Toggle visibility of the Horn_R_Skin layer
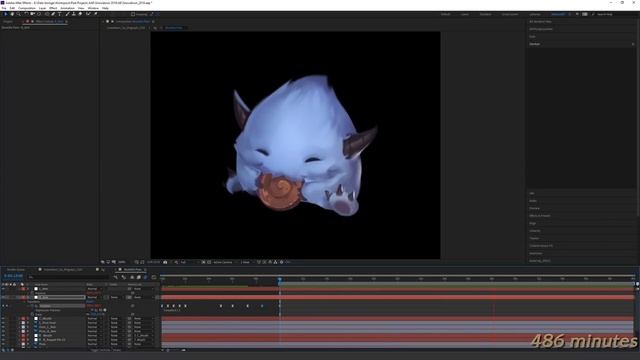The width and height of the screenshot is (640, 360). [3, 331]
